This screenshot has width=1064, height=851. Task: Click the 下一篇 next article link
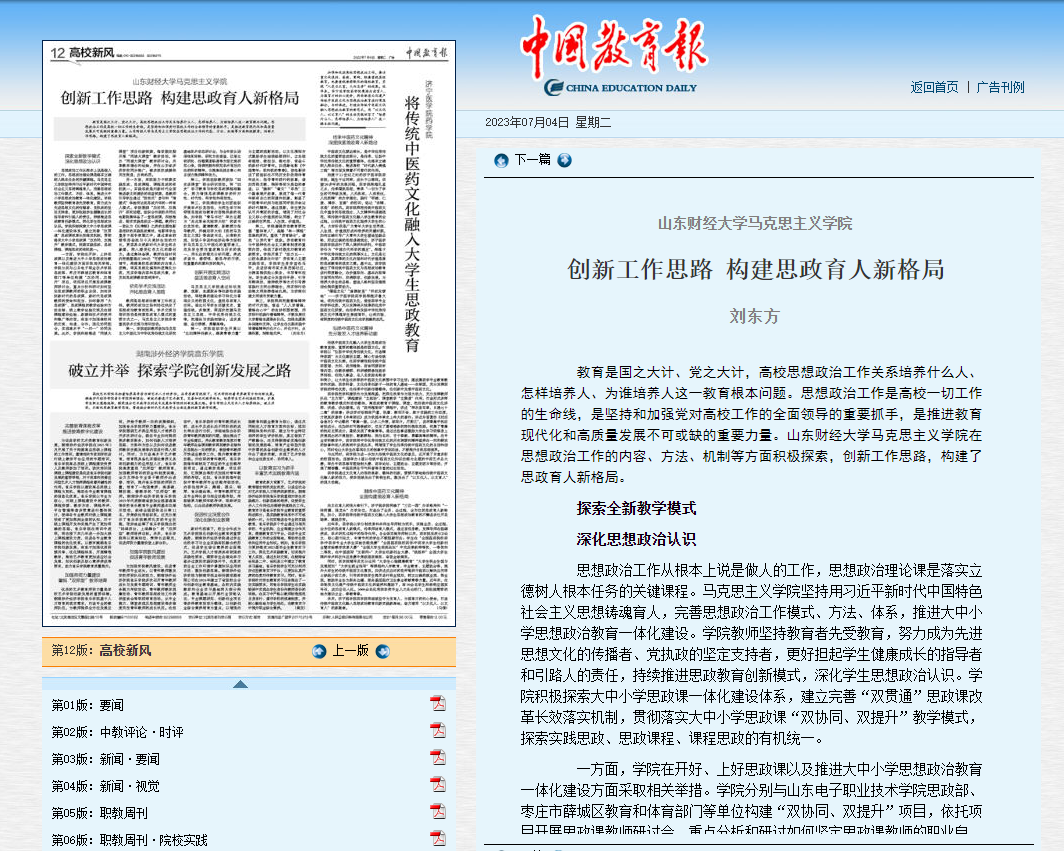pos(532,160)
